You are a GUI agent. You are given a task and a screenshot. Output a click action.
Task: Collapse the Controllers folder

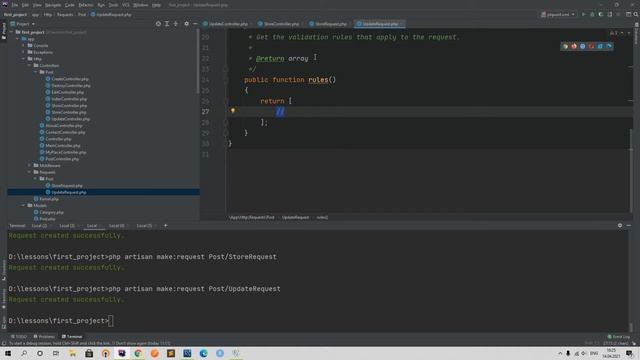click(x=30, y=65)
